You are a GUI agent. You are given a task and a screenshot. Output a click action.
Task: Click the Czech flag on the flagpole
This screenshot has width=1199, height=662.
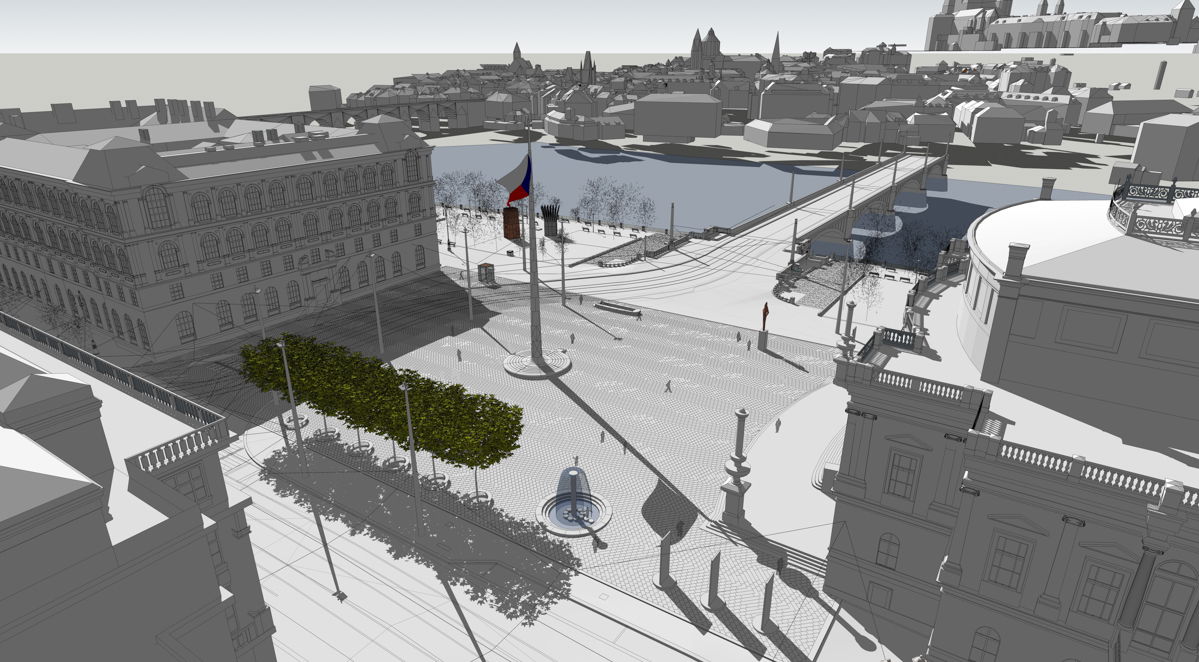point(517,180)
